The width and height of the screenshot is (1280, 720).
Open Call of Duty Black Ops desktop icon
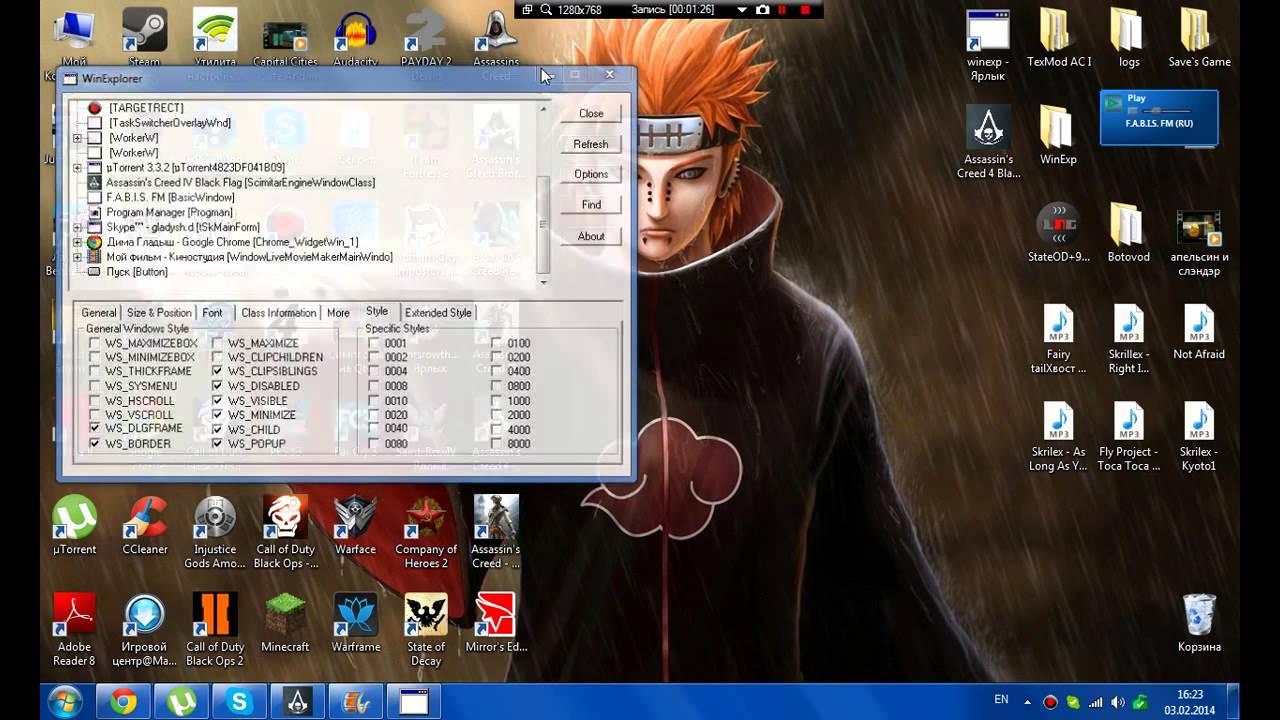pos(285,532)
